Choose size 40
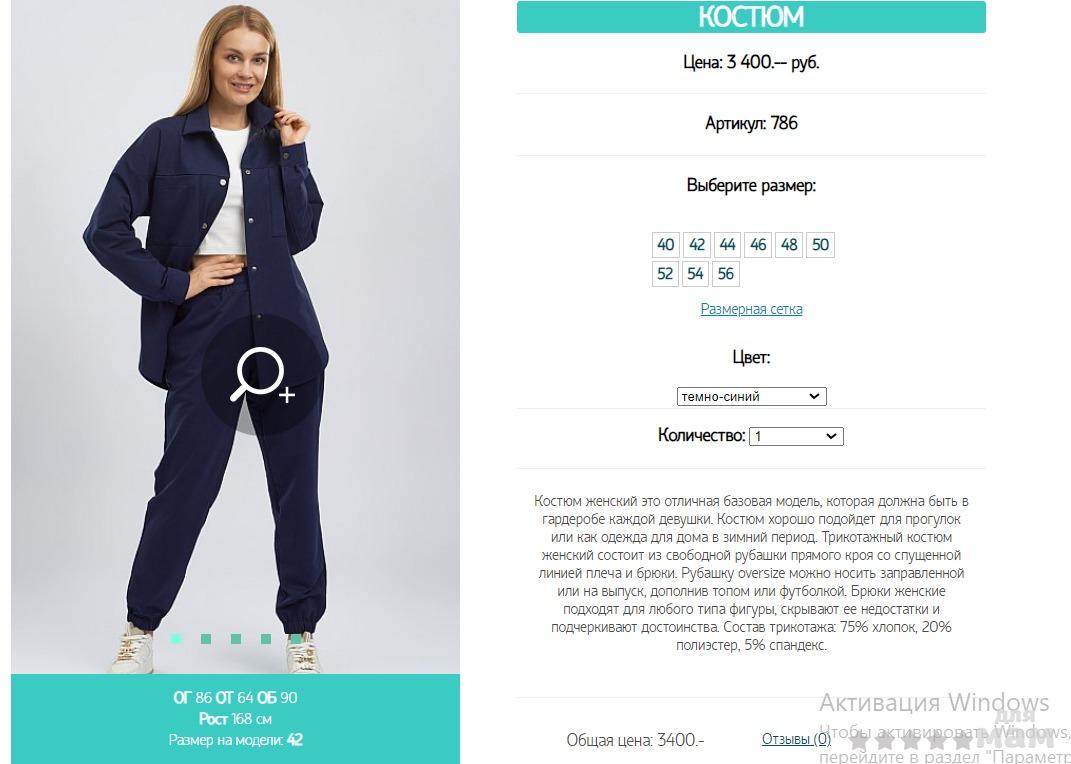This screenshot has width=1071, height=764. [665, 244]
